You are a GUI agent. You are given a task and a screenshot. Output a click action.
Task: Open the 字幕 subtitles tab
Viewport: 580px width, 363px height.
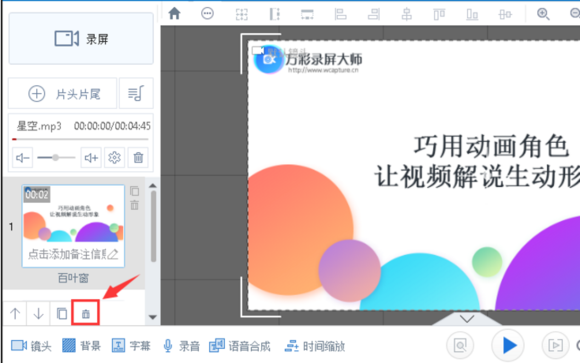(131, 346)
